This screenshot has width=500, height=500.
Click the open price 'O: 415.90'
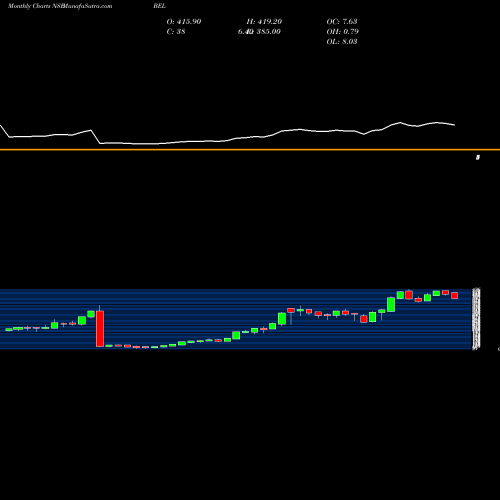(x=184, y=22)
